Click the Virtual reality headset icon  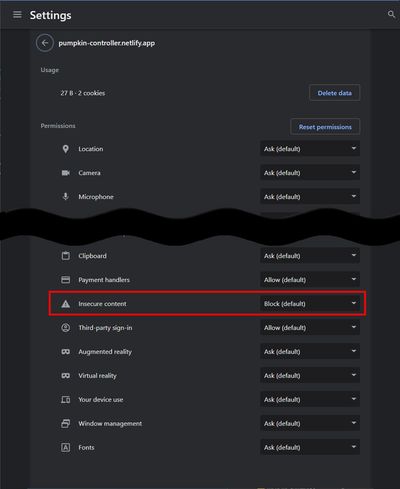coord(66,376)
